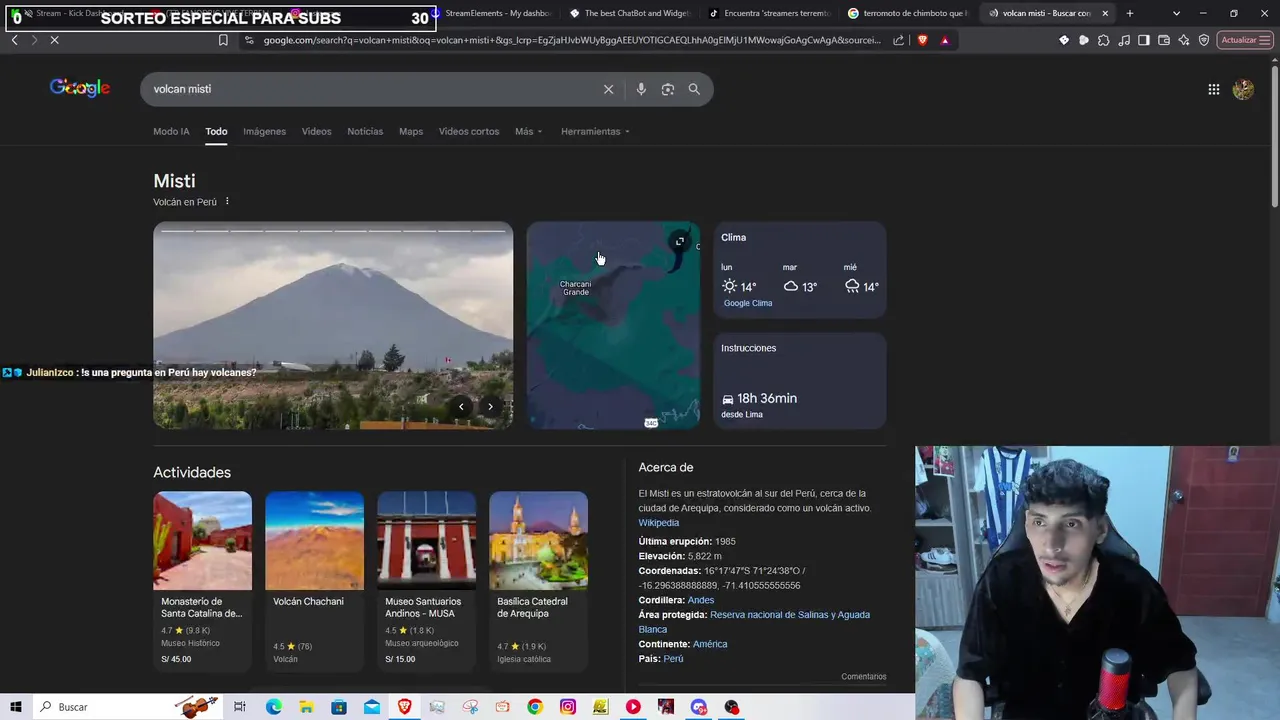The height and width of the screenshot is (720, 1280).
Task: Show previous Misti photo in carousel
Action: [461, 406]
